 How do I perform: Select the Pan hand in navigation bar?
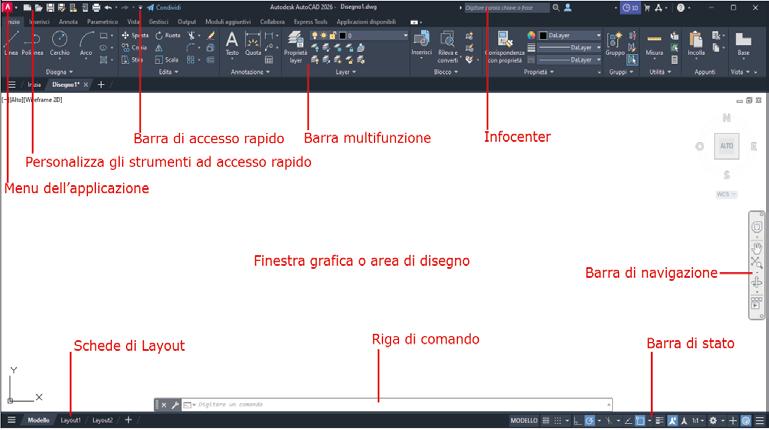(756, 248)
